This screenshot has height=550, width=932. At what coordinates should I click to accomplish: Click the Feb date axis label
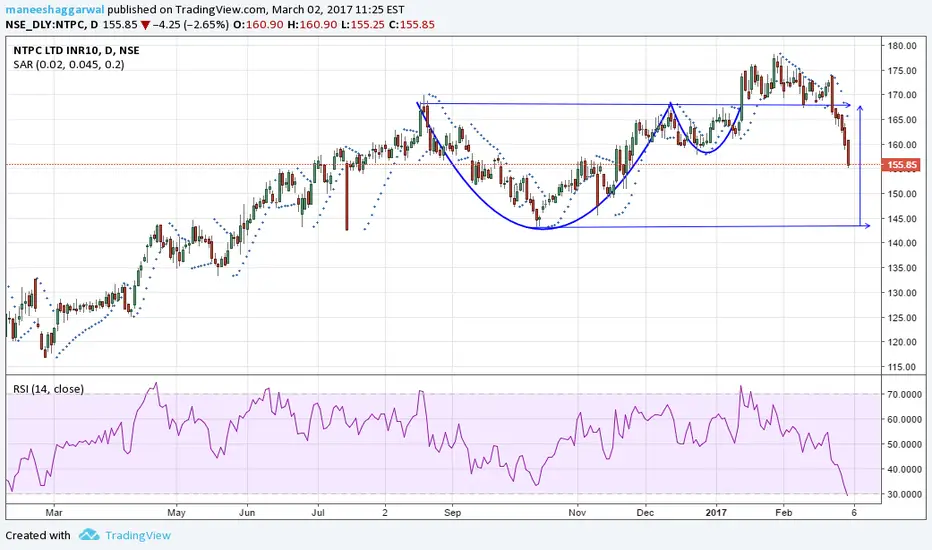[784, 512]
